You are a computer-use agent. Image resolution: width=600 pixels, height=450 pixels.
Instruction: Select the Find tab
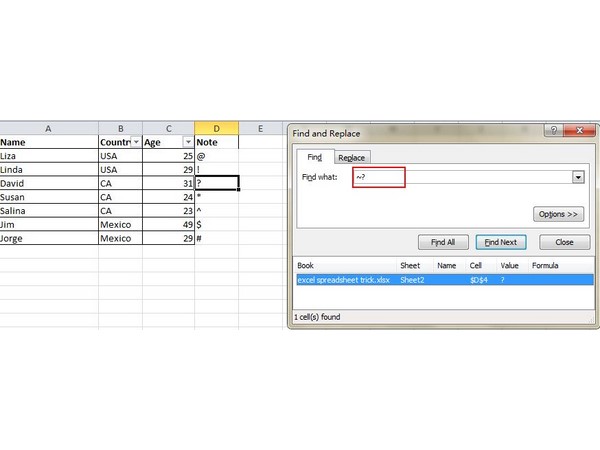pos(315,157)
